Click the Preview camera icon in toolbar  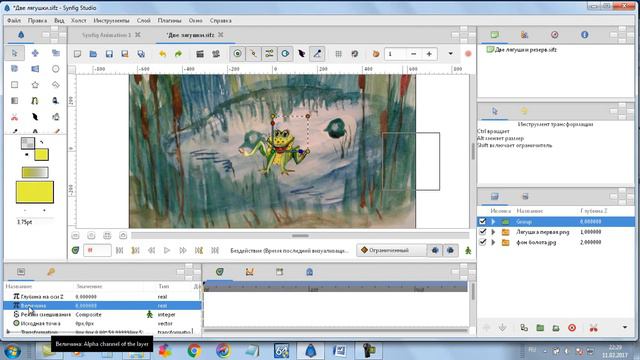coord(216,54)
